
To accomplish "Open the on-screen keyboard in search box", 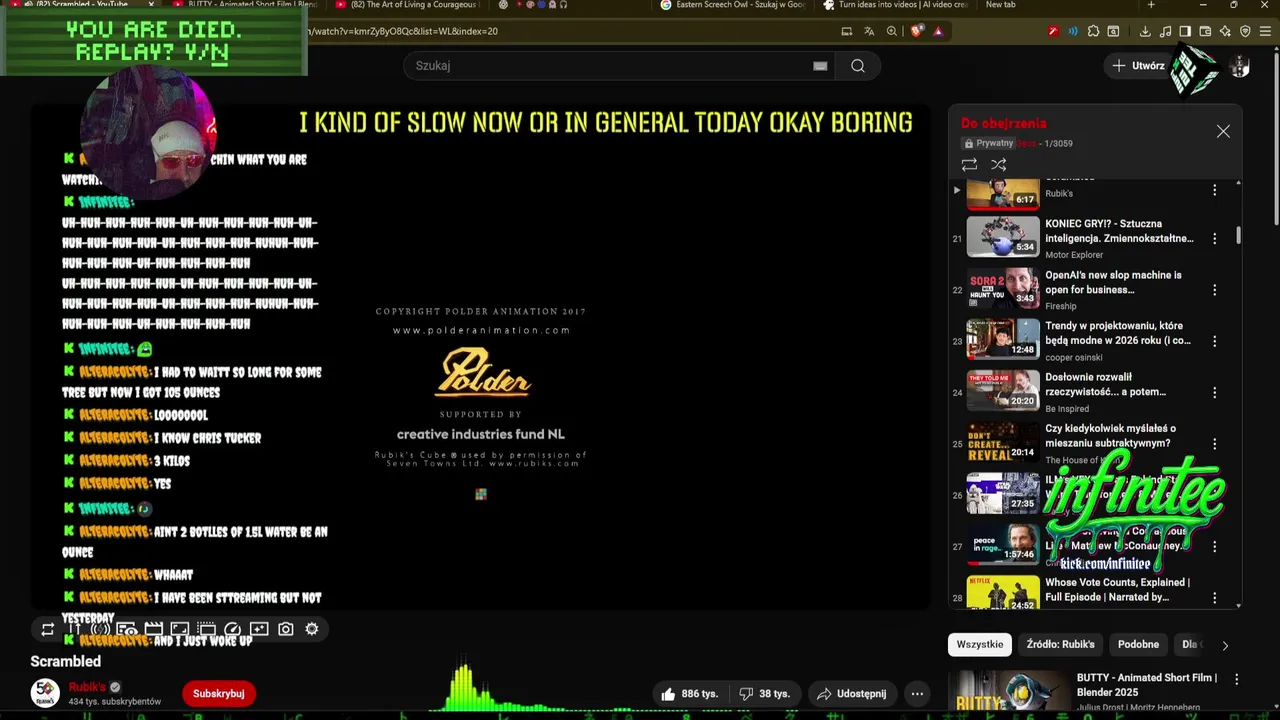I will click(x=820, y=66).
